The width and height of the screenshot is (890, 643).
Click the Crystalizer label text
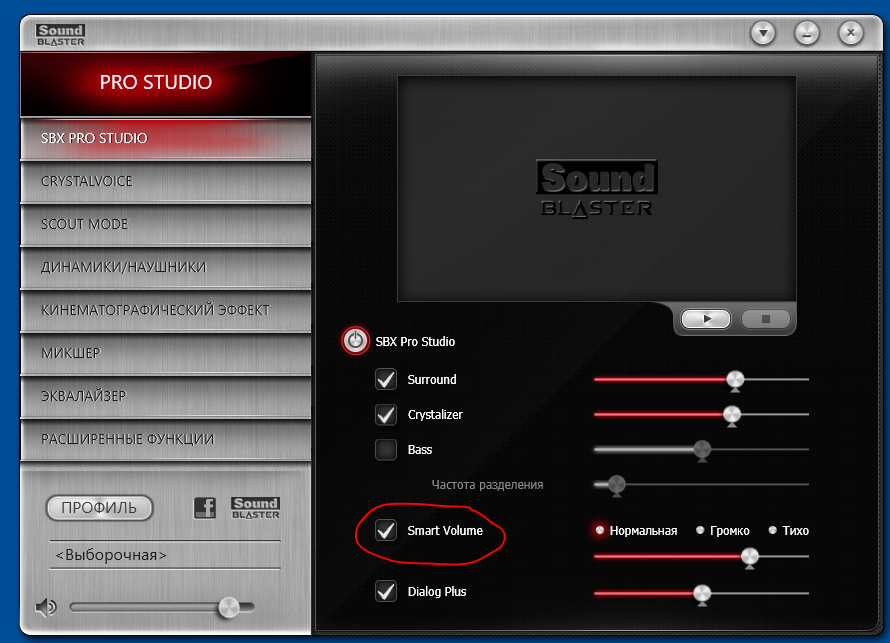(x=435, y=415)
